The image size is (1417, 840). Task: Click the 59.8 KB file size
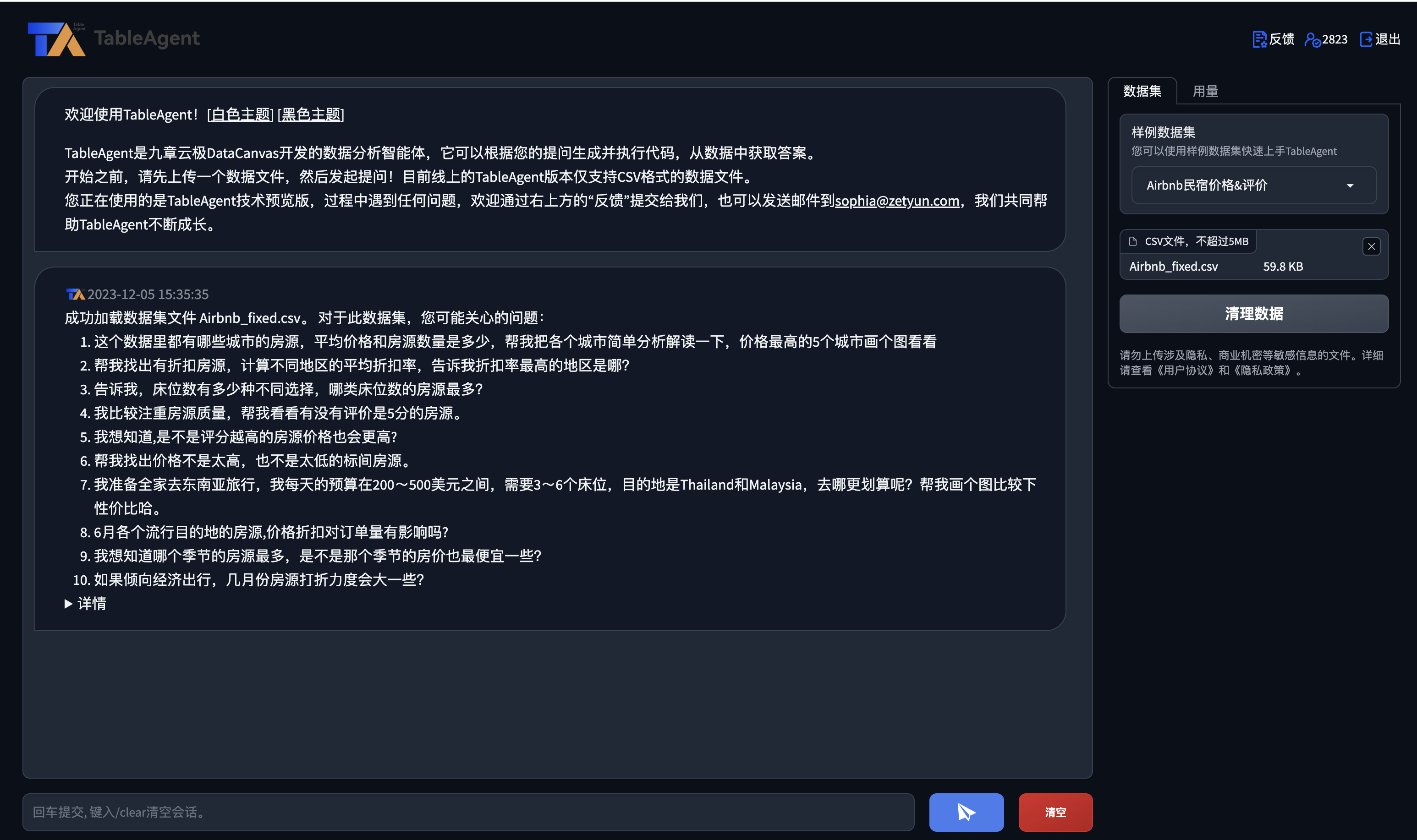pyautogui.click(x=1283, y=266)
